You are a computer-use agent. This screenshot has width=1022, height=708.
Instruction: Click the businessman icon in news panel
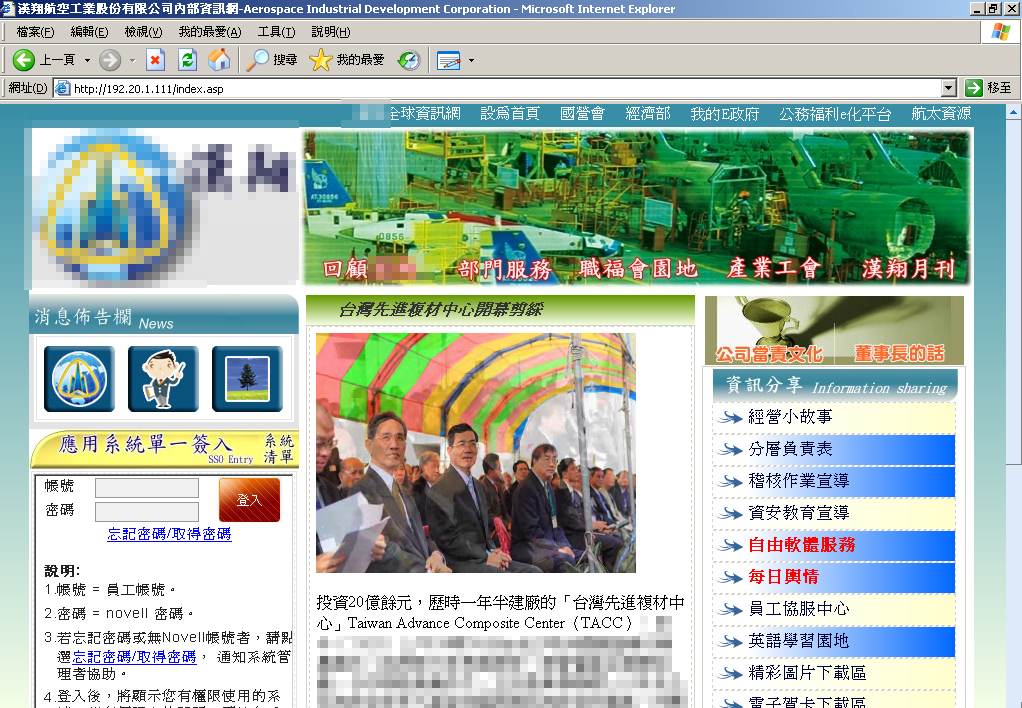pos(163,379)
